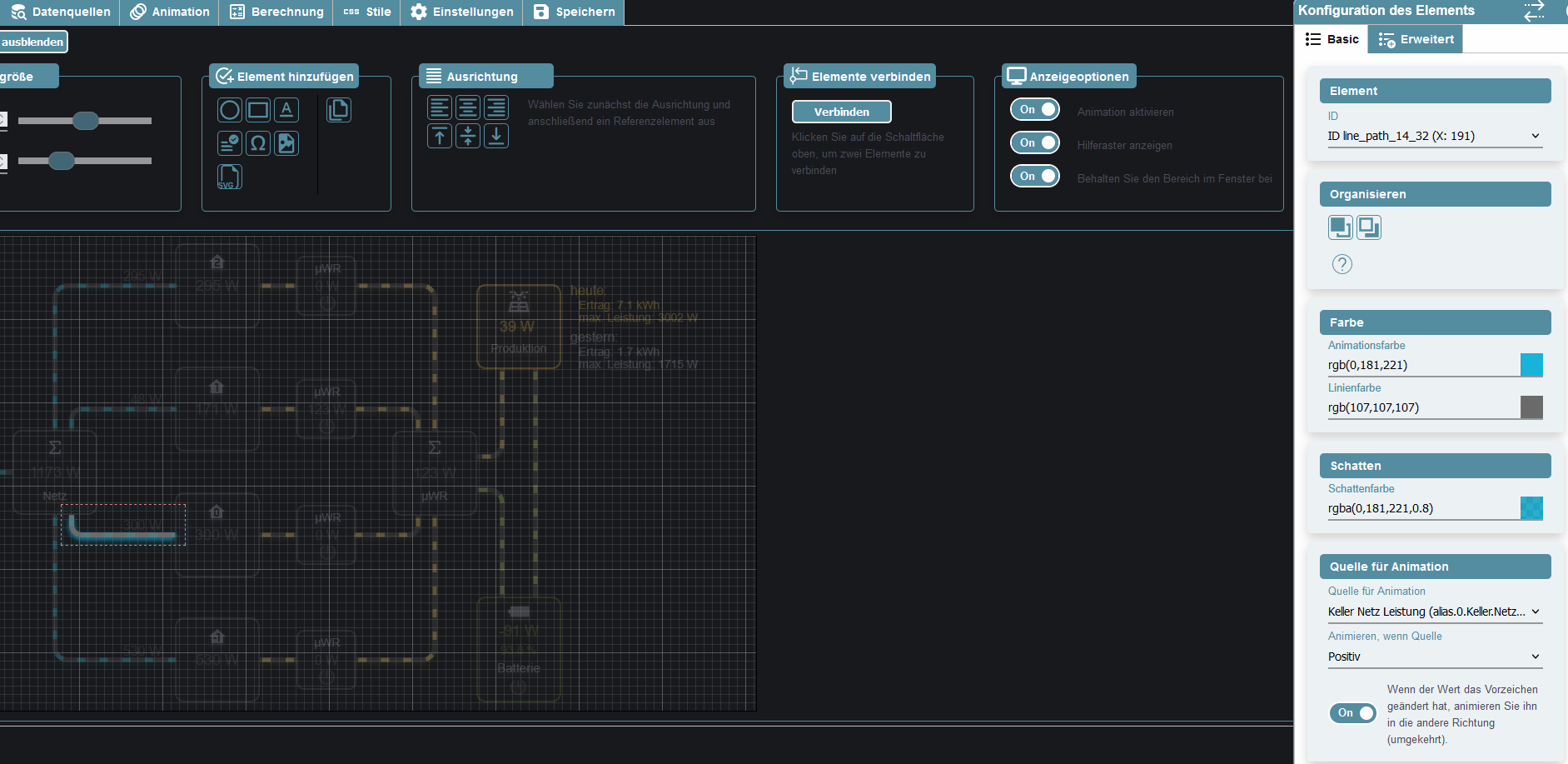Click the lower size slider handle
Viewport: 1568px width, 764px height.
point(62,161)
